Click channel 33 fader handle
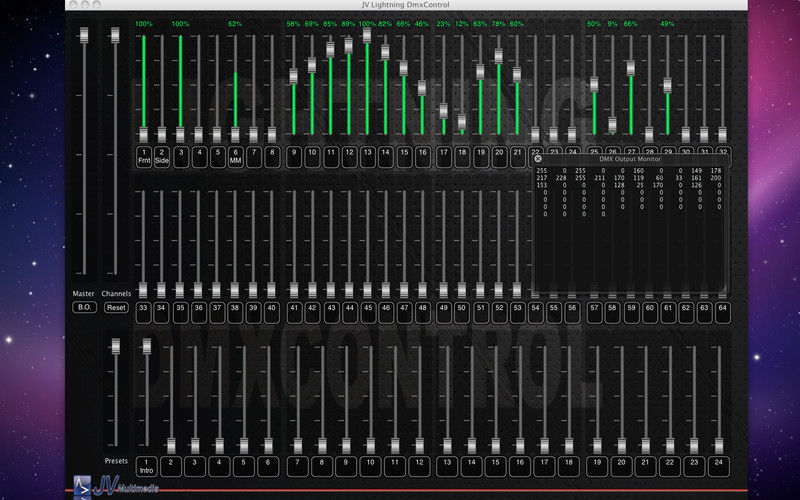800x500 pixels. point(143,290)
